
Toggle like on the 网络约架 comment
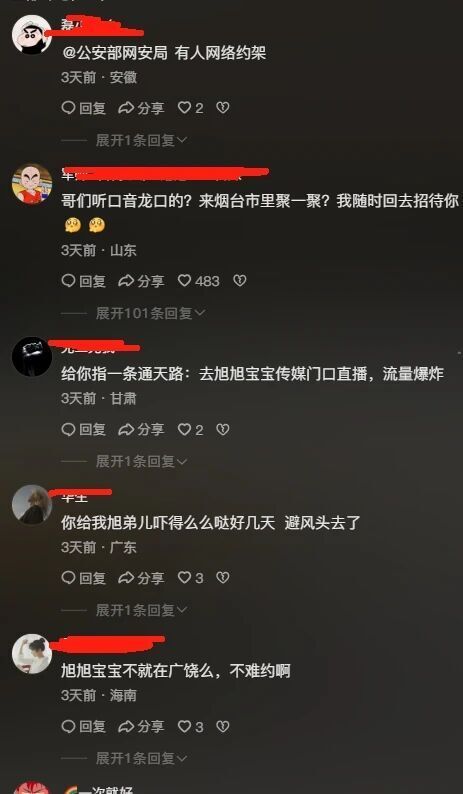pos(191,108)
